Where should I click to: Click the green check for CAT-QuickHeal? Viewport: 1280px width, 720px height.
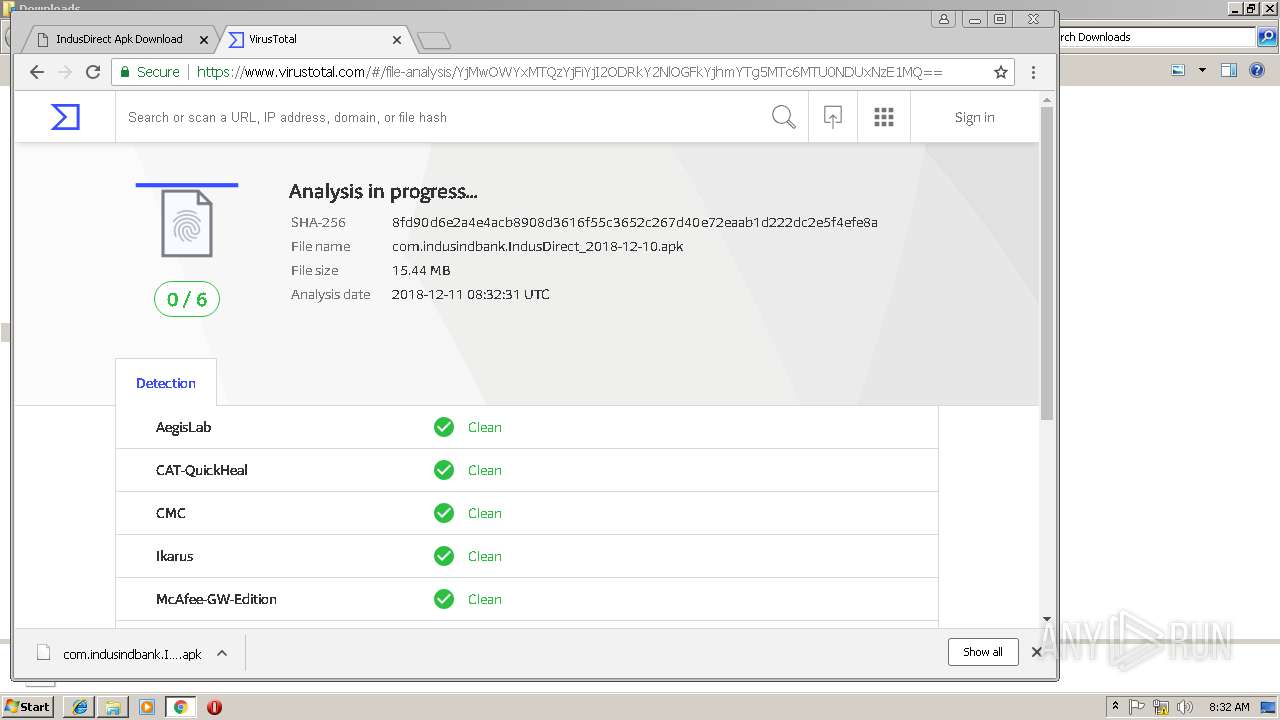[444, 470]
